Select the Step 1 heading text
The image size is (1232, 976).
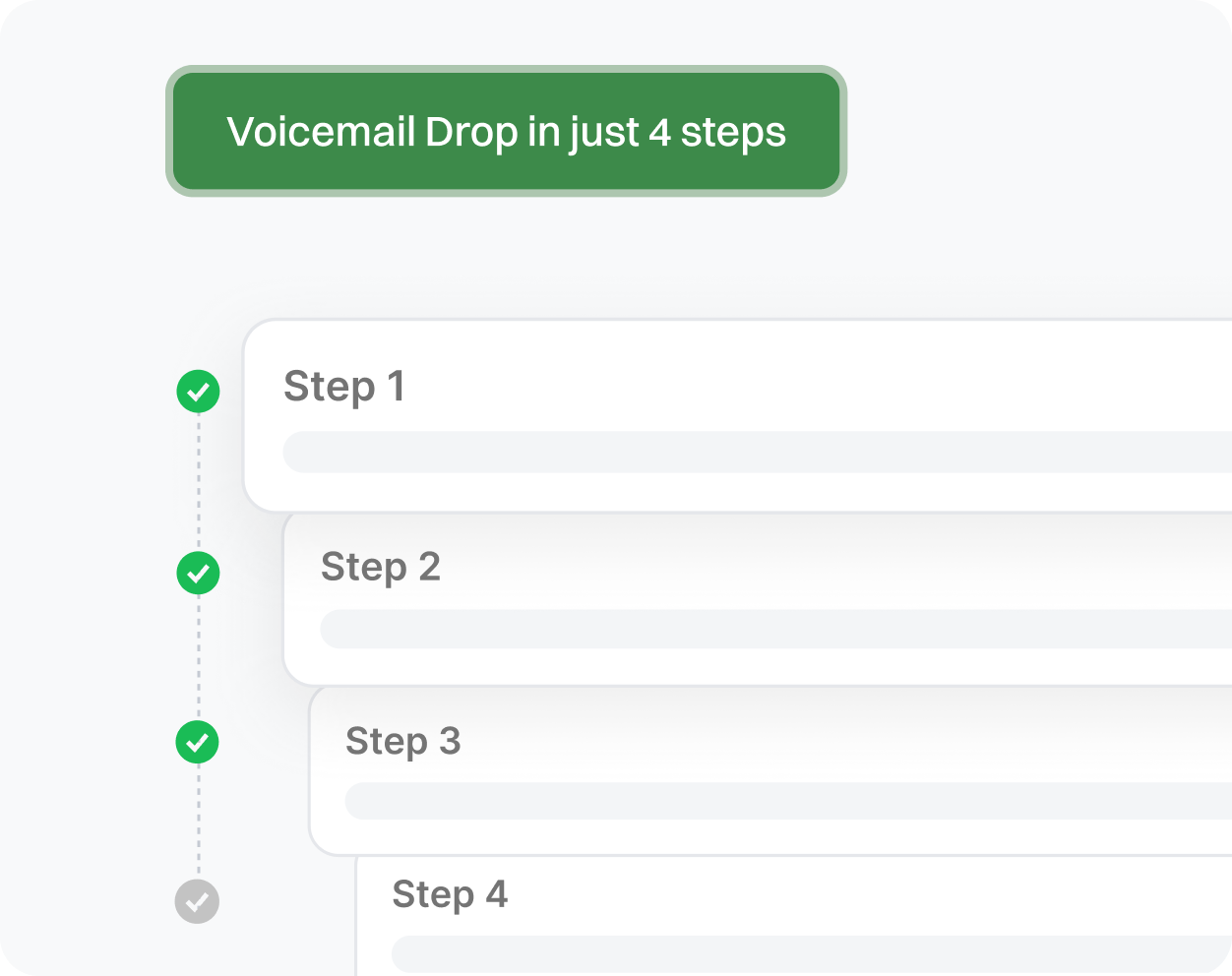[x=344, y=387]
